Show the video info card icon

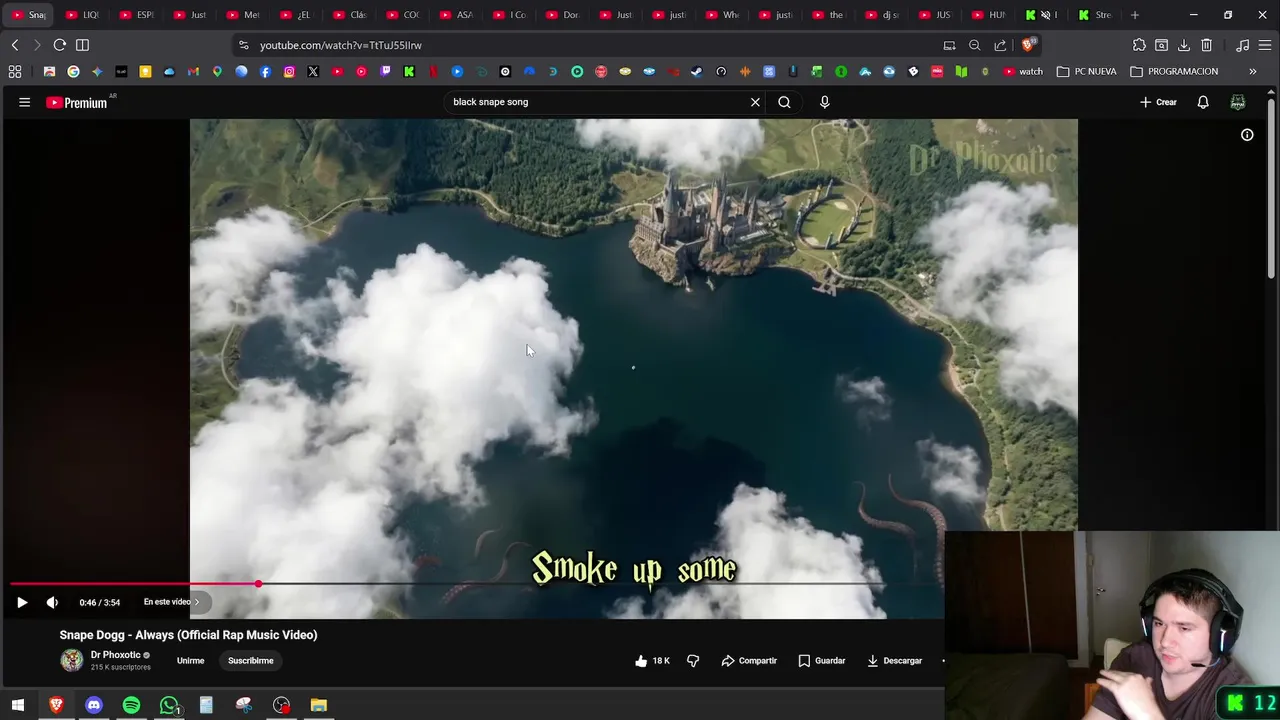pos(1247,135)
